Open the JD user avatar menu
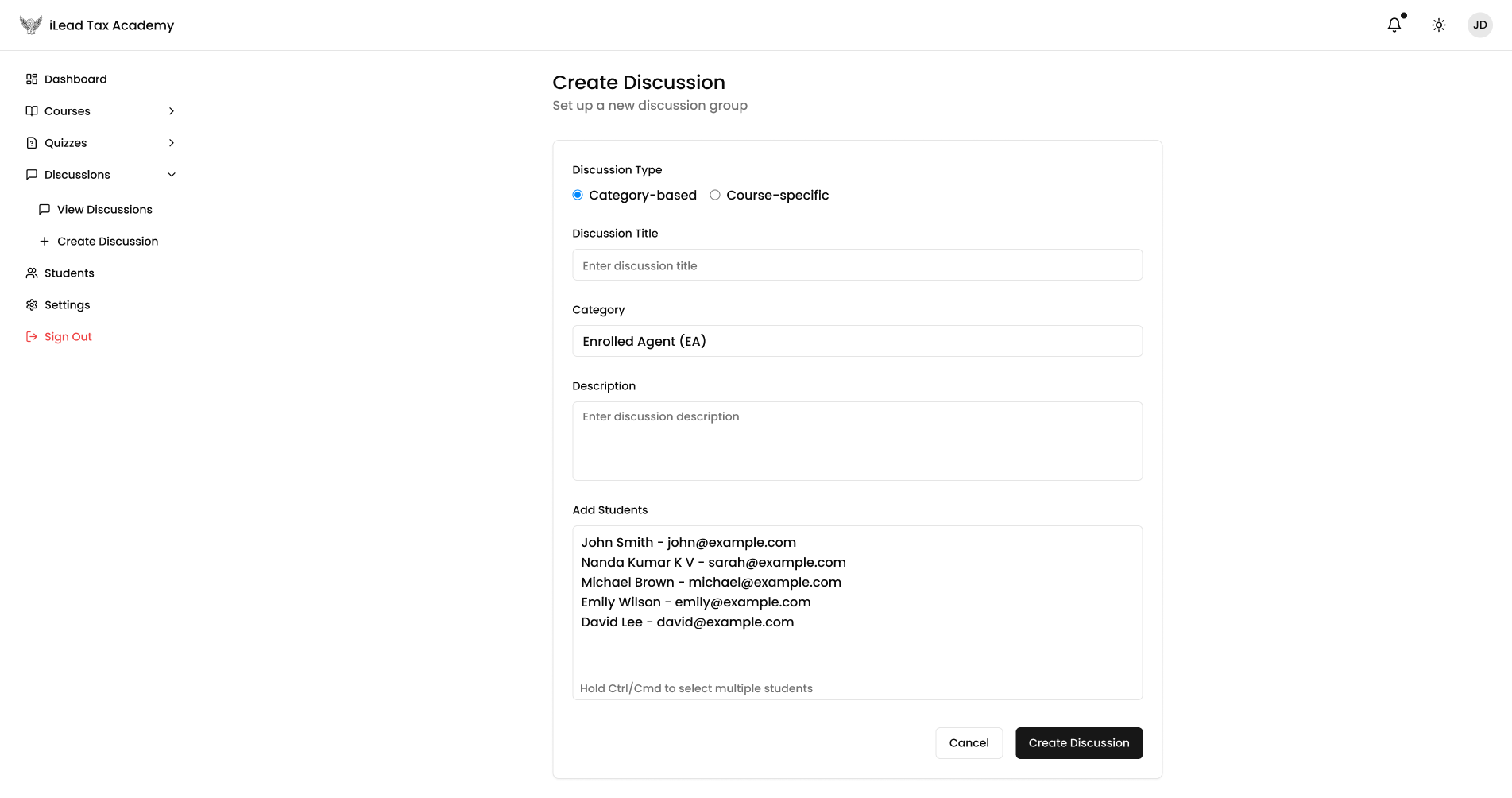 tap(1479, 25)
